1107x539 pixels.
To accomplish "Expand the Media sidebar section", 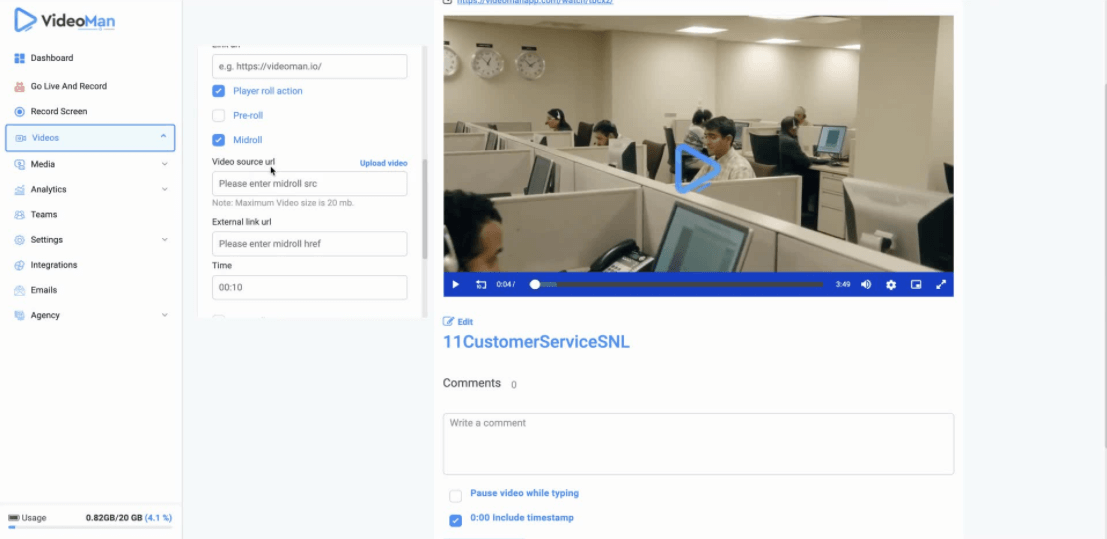I will click(x=164, y=164).
